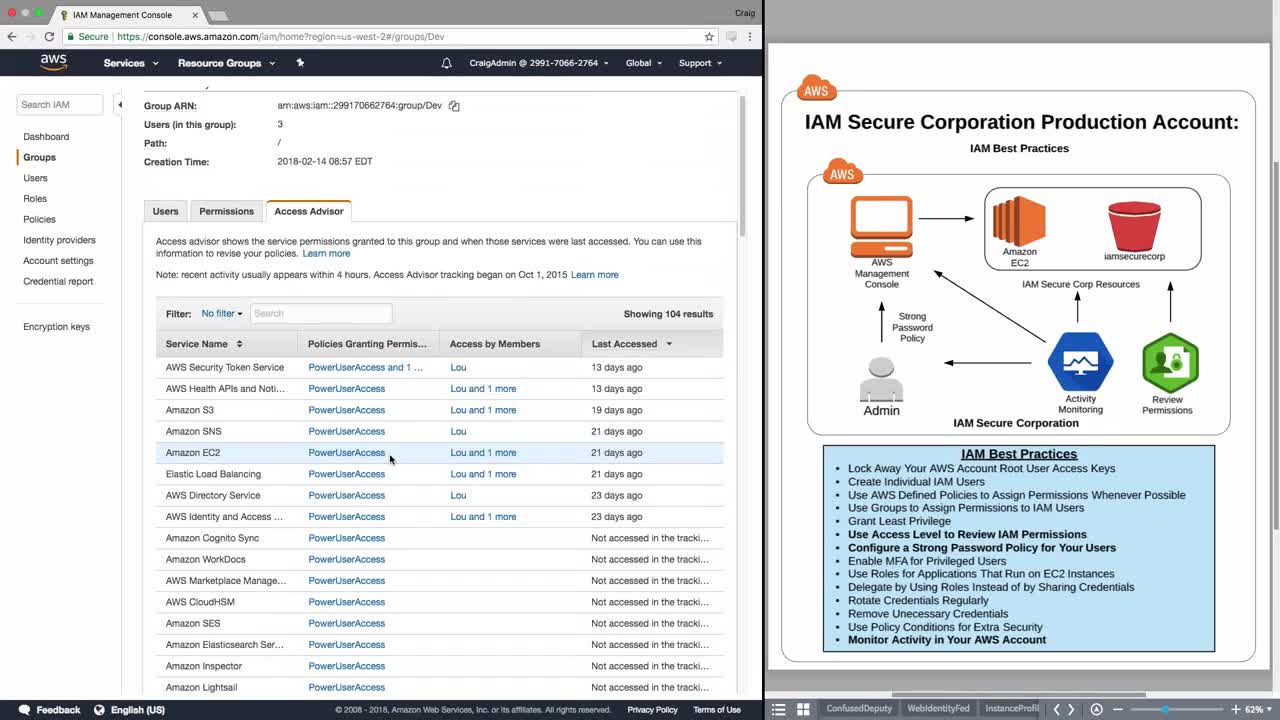Open Encryption keys in IAM sidebar
The width and height of the screenshot is (1280, 720).
(56, 327)
